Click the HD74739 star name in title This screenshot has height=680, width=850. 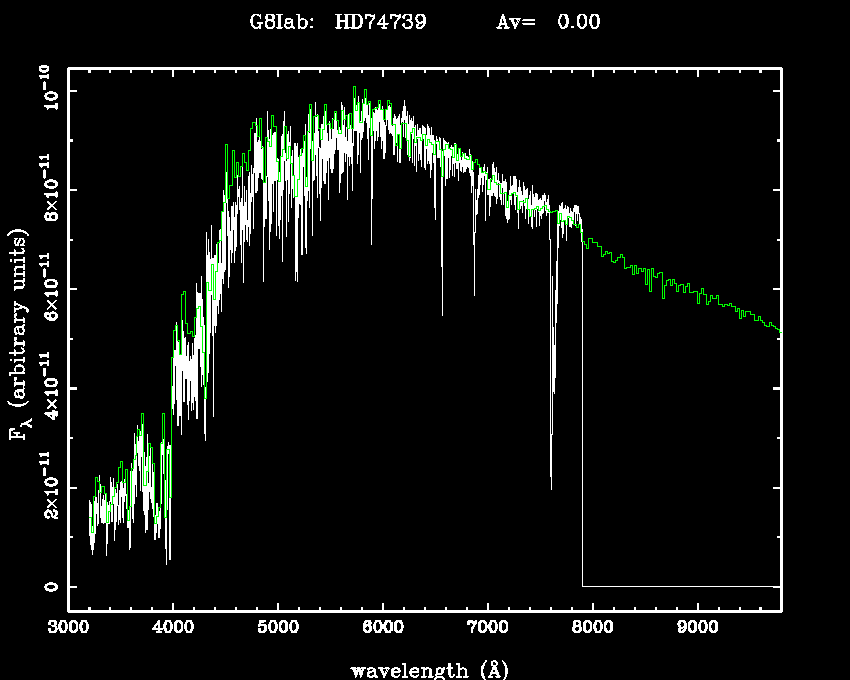[380, 22]
